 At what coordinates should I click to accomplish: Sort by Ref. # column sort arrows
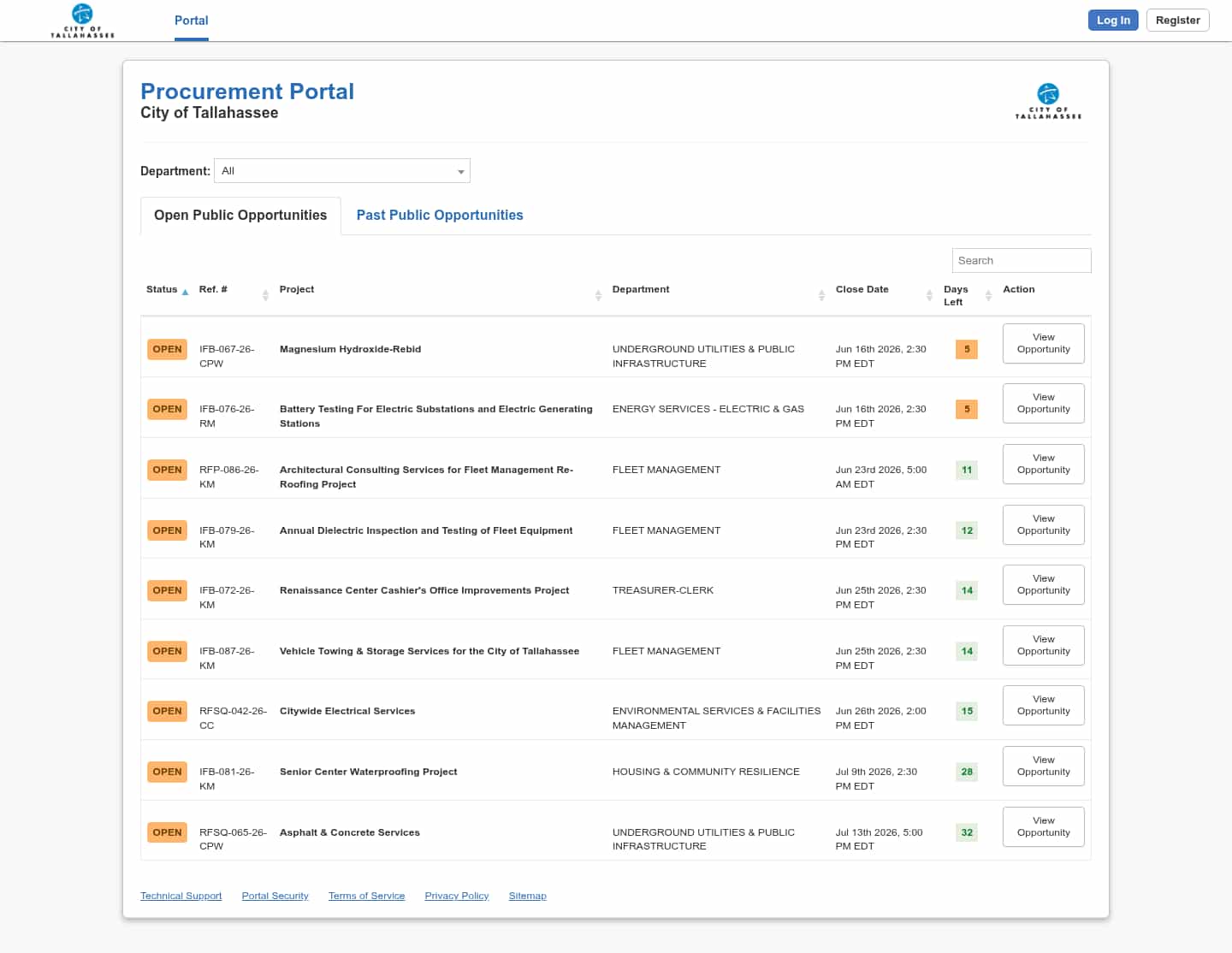pos(265,295)
